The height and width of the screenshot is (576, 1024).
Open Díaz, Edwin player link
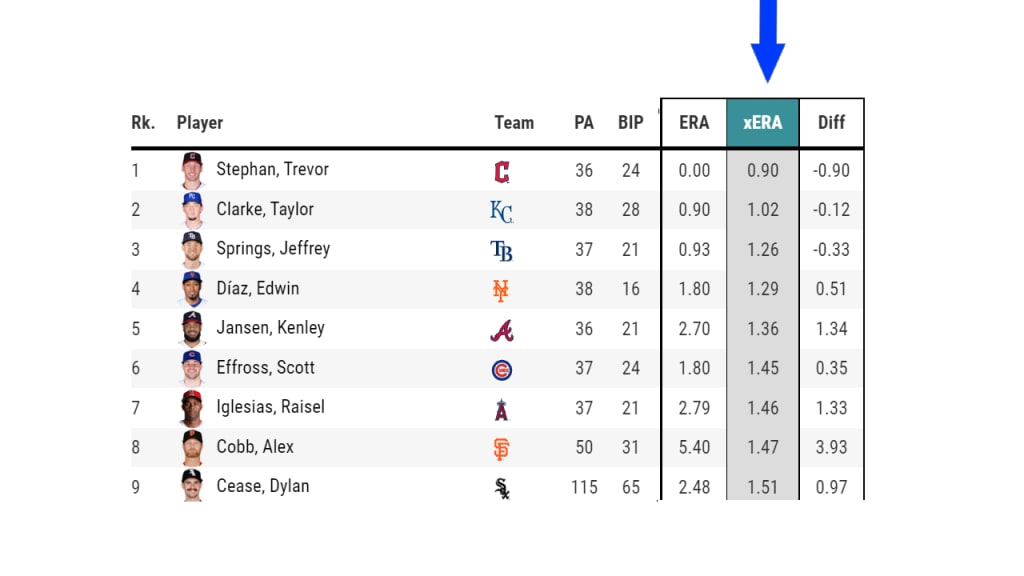257,288
